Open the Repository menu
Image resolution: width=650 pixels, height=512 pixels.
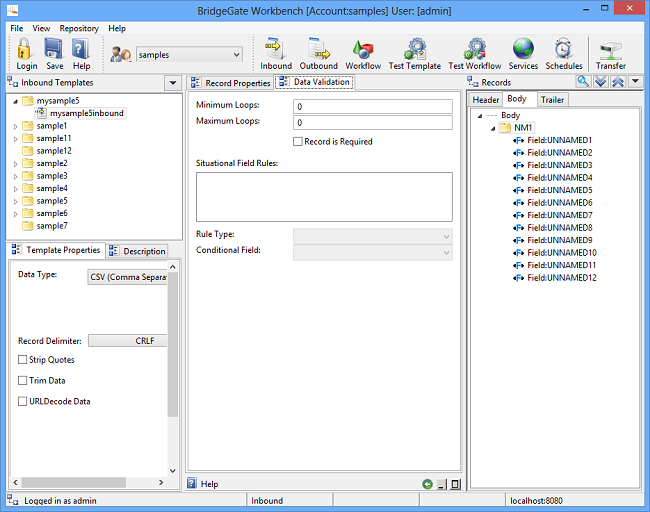pyautogui.click(x=79, y=28)
